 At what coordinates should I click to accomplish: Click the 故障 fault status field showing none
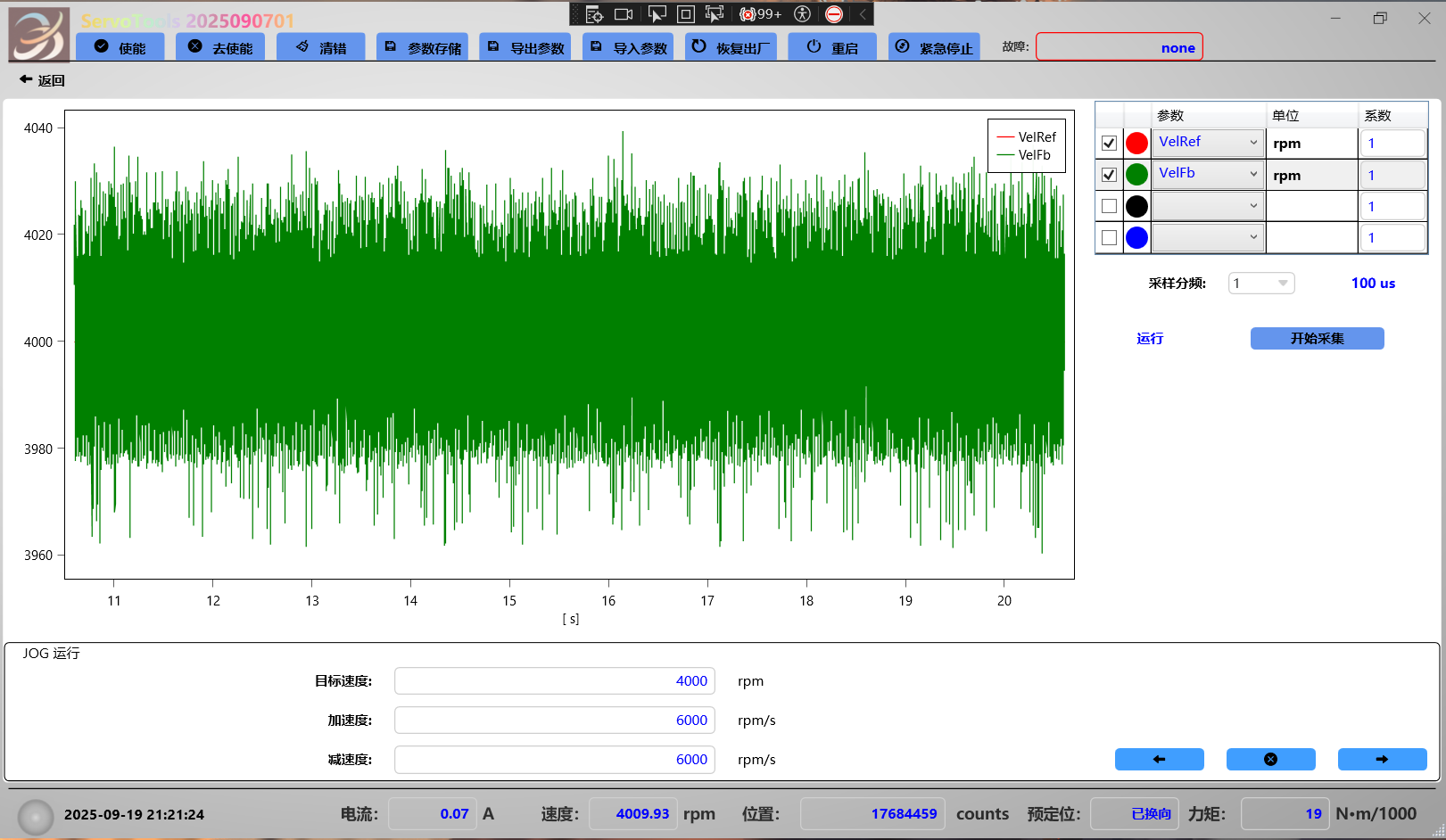1119,47
